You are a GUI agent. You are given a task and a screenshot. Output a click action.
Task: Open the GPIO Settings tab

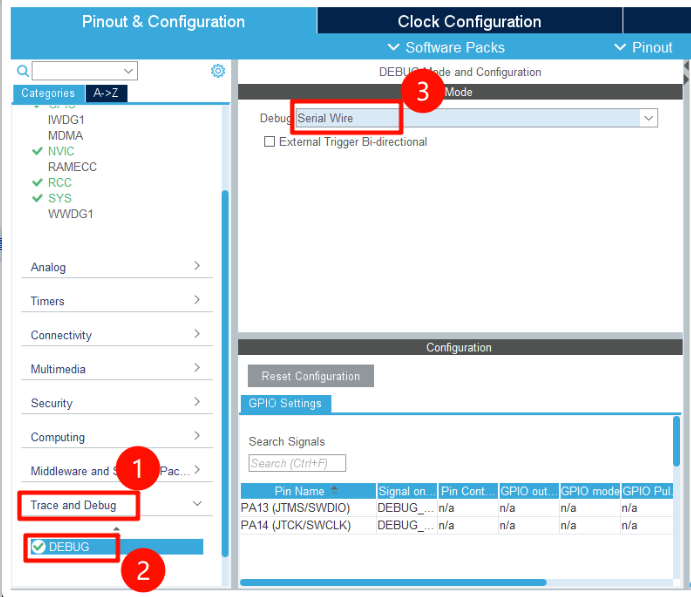(x=285, y=403)
